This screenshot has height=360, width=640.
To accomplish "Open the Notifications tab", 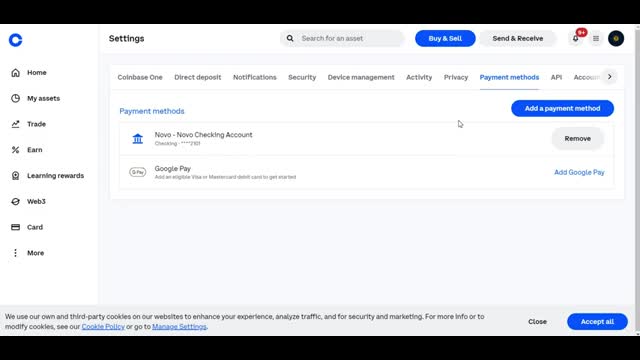I will point(255,77).
